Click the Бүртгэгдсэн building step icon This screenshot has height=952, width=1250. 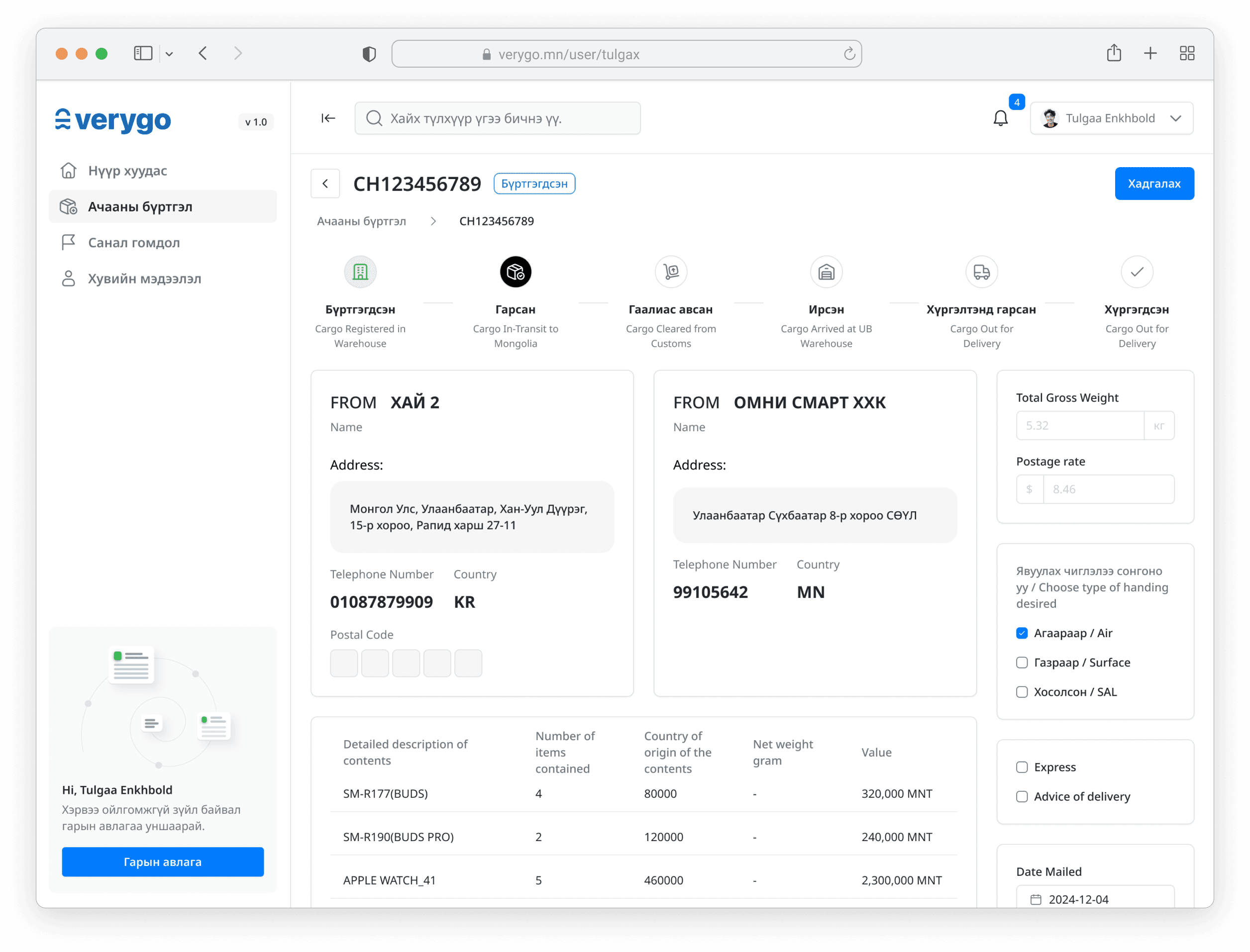tap(360, 272)
